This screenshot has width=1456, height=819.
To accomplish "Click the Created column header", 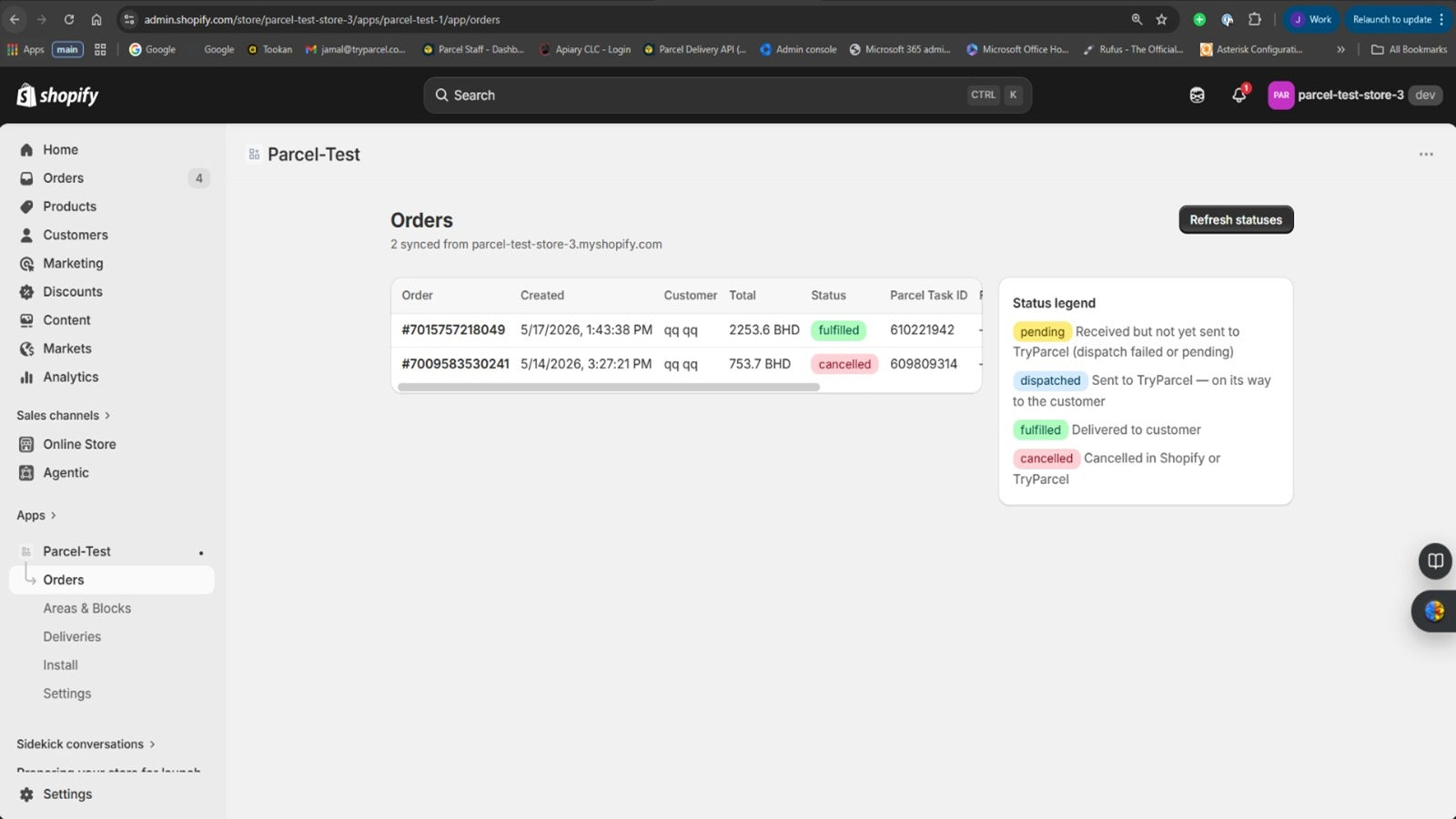I will click(542, 296).
